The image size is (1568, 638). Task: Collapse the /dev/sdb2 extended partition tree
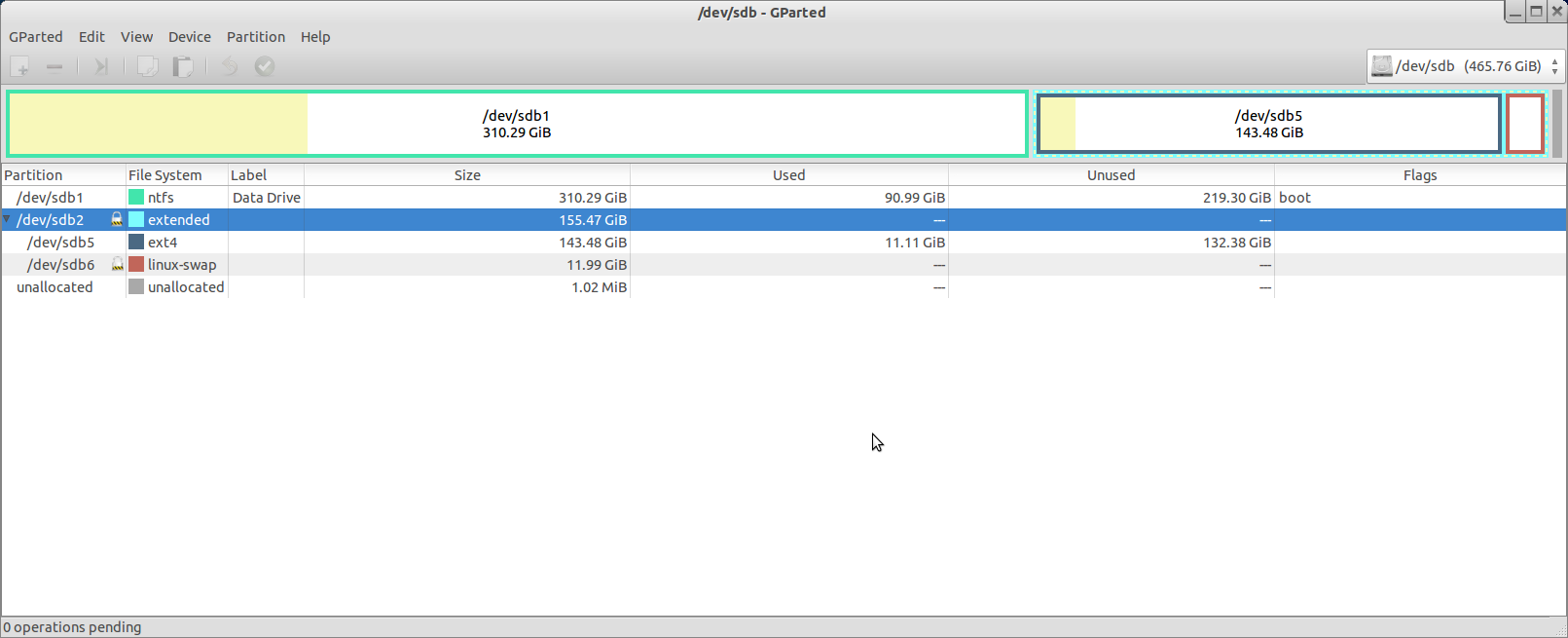7,220
